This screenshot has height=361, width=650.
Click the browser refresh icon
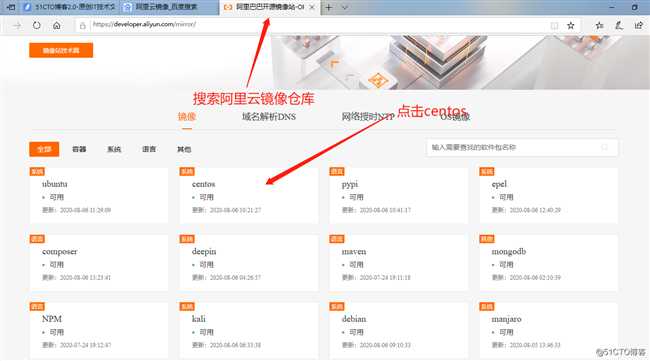point(36,25)
